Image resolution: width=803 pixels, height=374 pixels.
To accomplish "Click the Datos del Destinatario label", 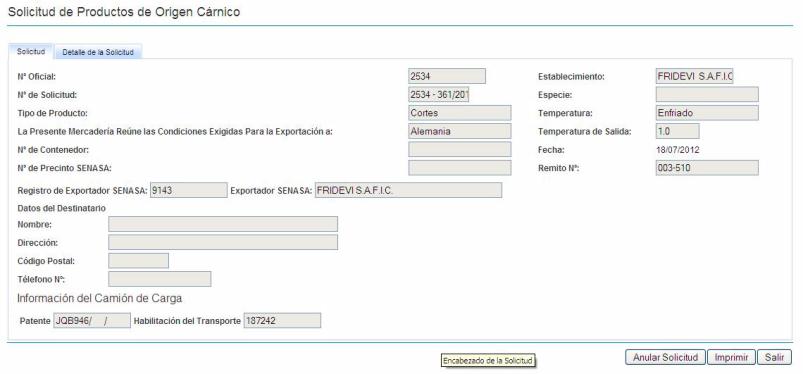I will (x=61, y=208).
